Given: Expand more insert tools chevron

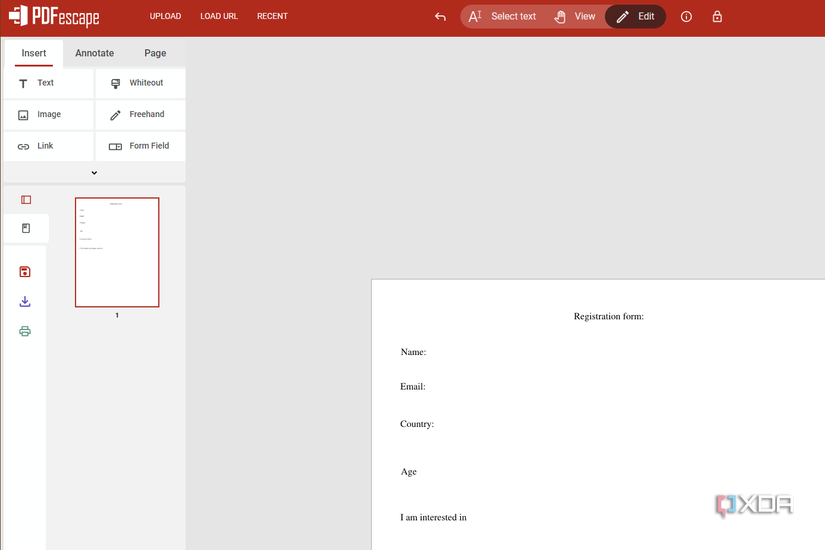Looking at the screenshot, I should (94, 173).
